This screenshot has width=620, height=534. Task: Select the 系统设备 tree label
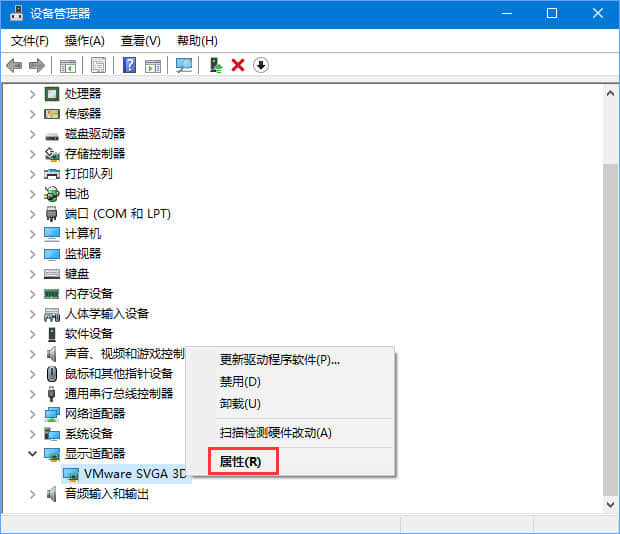click(x=89, y=434)
